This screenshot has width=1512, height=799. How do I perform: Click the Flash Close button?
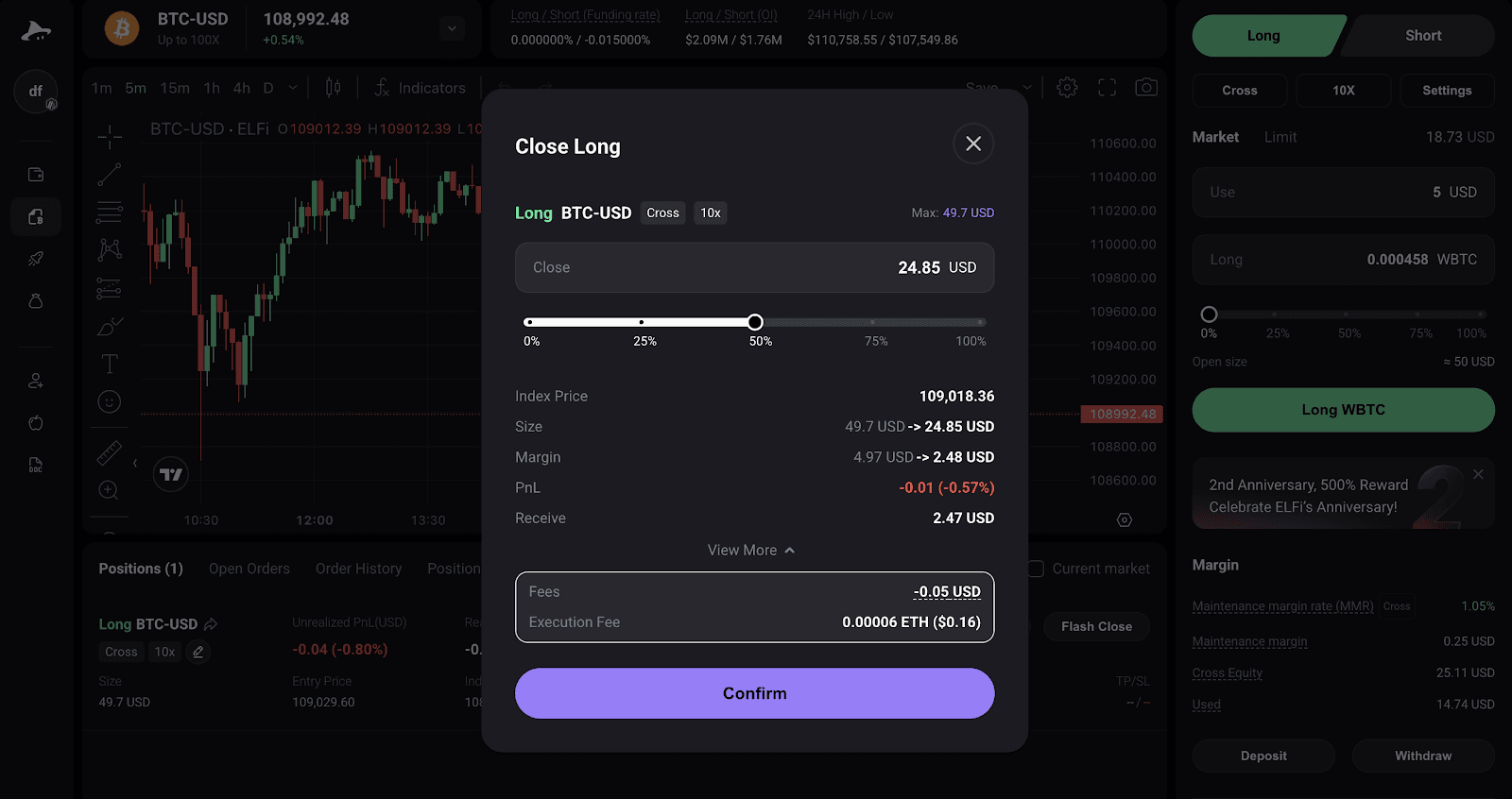click(x=1096, y=626)
